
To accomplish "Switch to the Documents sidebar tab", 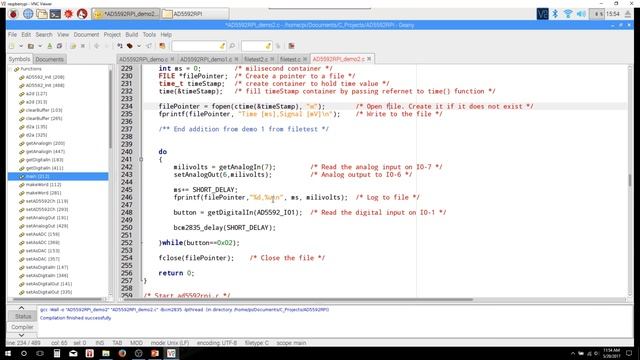I will [49, 59].
